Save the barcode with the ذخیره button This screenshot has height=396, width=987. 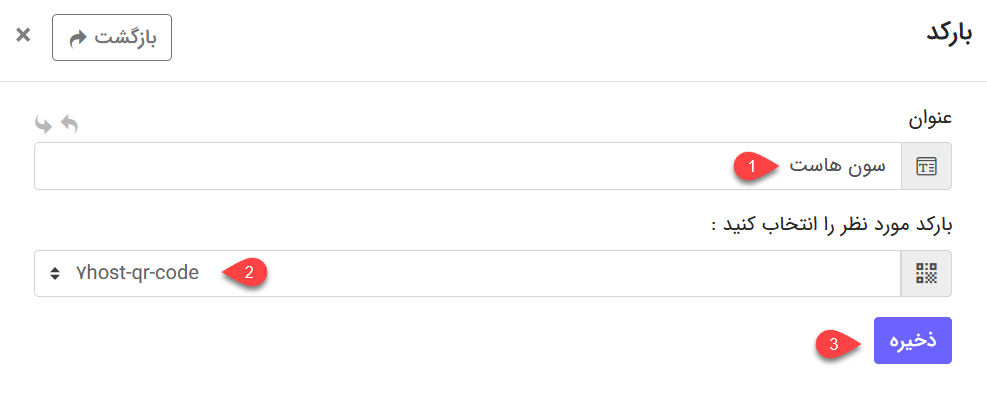(913, 341)
